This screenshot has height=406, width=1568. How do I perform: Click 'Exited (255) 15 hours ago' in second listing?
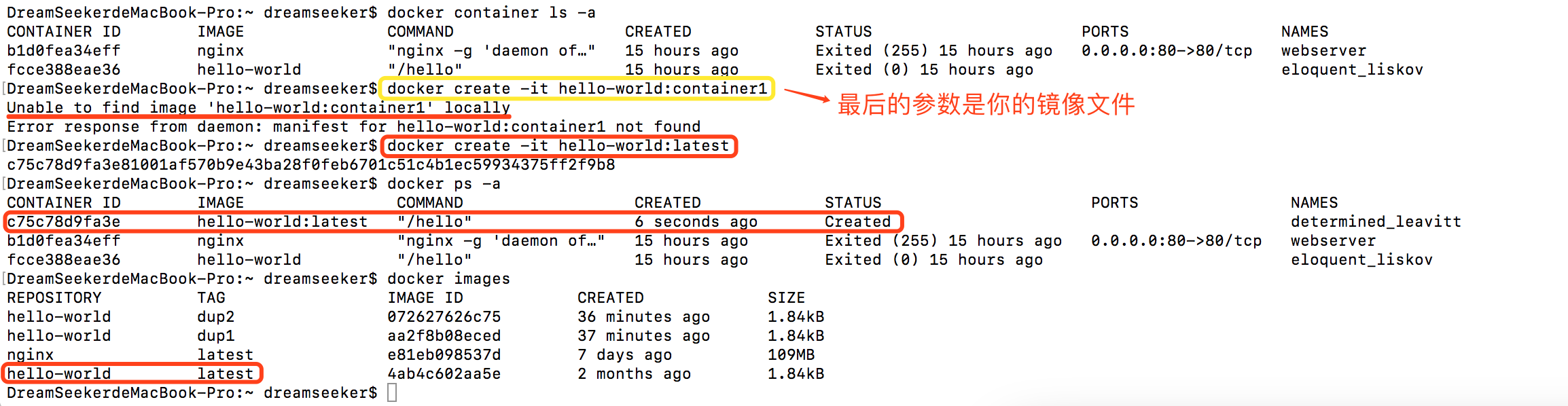[943, 240]
